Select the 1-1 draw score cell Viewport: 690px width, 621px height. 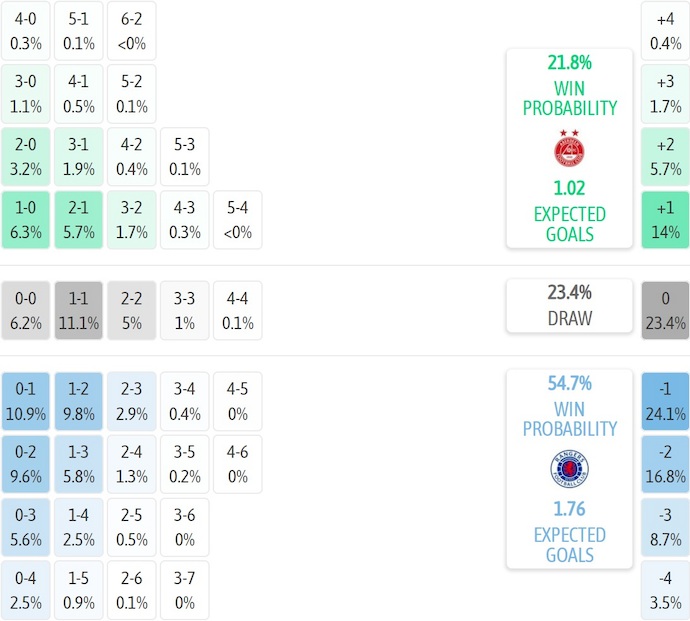click(79, 310)
